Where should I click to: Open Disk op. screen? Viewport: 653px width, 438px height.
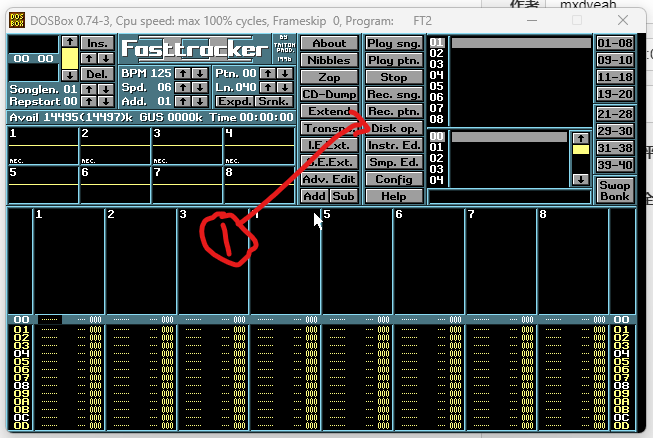394,128
